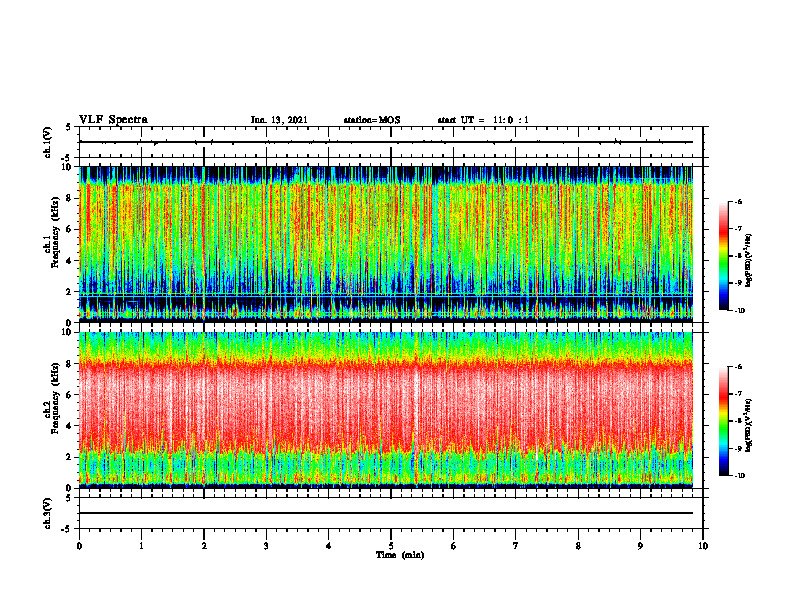The width and height of the screenshot is (792, 612).
Task: Click inside the ch.1 spectrogram panel
Action: 386,244
